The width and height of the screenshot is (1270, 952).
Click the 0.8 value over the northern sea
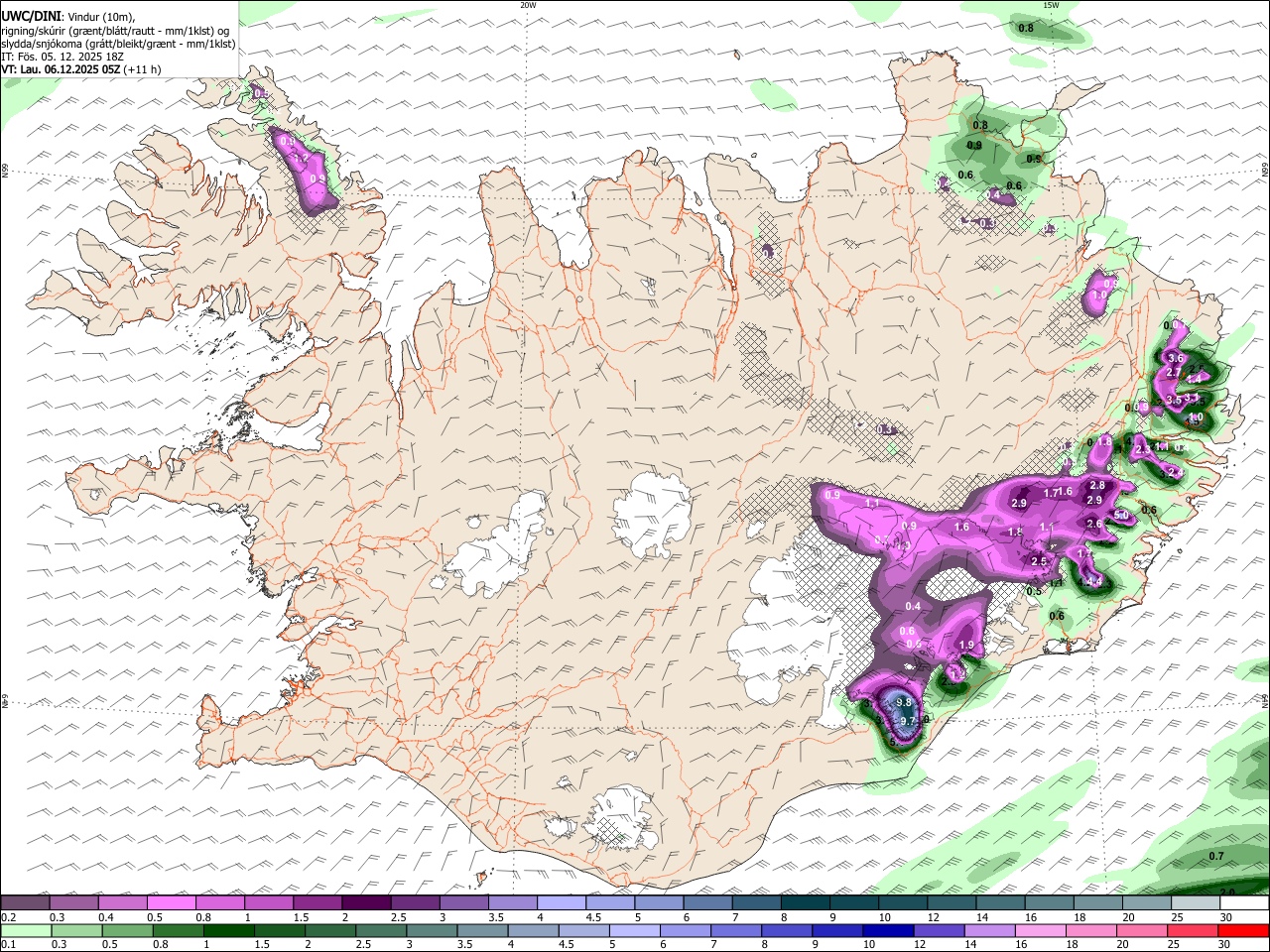[1026, 28]
